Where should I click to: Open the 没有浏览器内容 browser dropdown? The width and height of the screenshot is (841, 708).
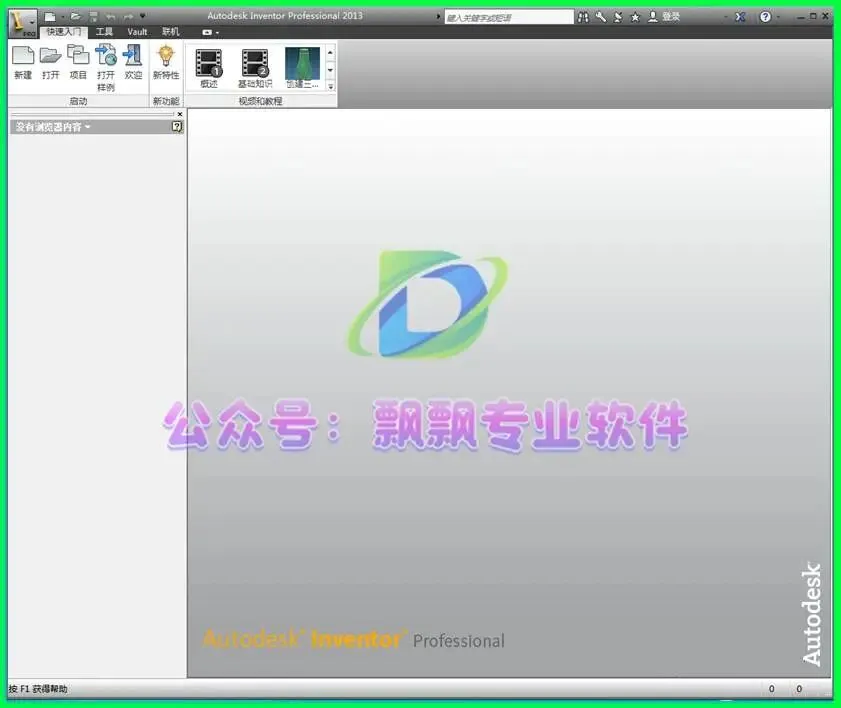pyautogui.click(x=53, y=127)
